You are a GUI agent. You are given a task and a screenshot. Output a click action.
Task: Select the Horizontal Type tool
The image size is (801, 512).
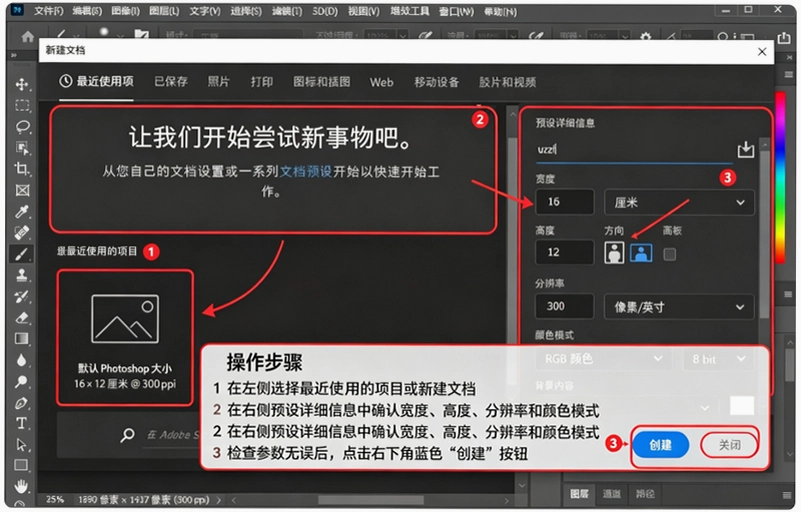pos(21,423)
